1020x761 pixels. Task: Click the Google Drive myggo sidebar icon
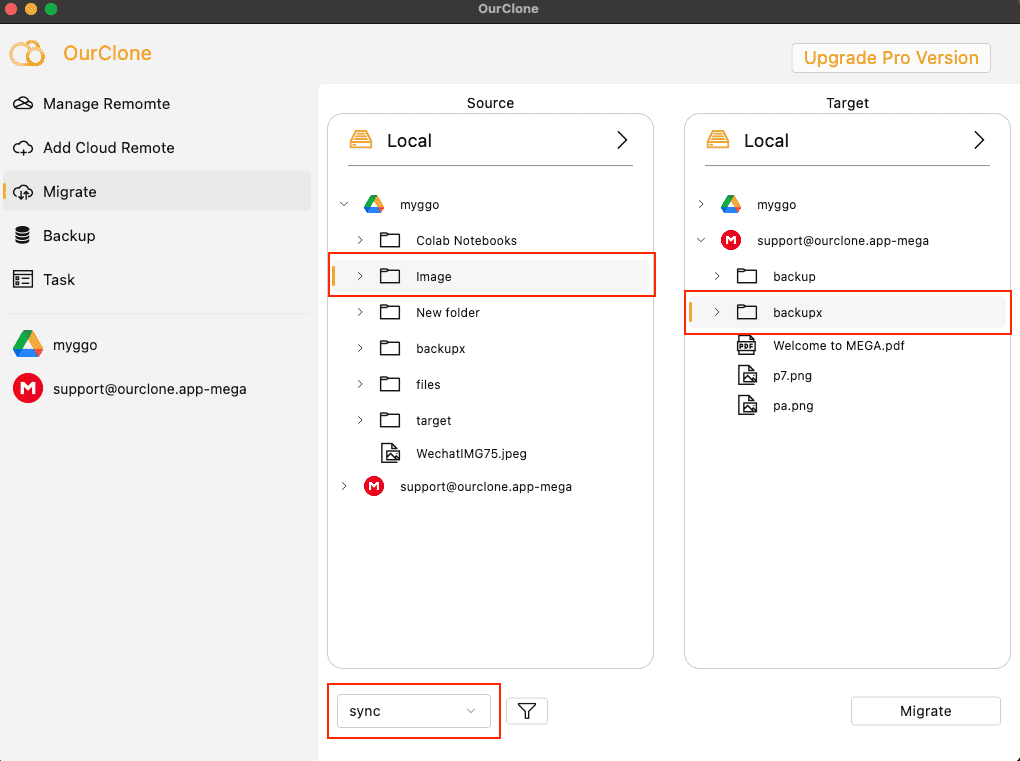click(x=27, y=345)
